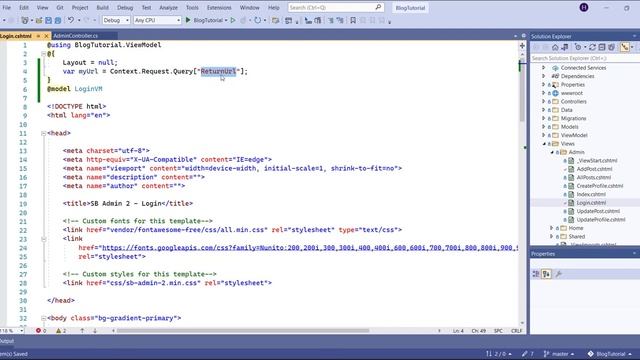Open the Analyze menu
The width and height of the screenshot is (640, 360).
tap(169, 7)
